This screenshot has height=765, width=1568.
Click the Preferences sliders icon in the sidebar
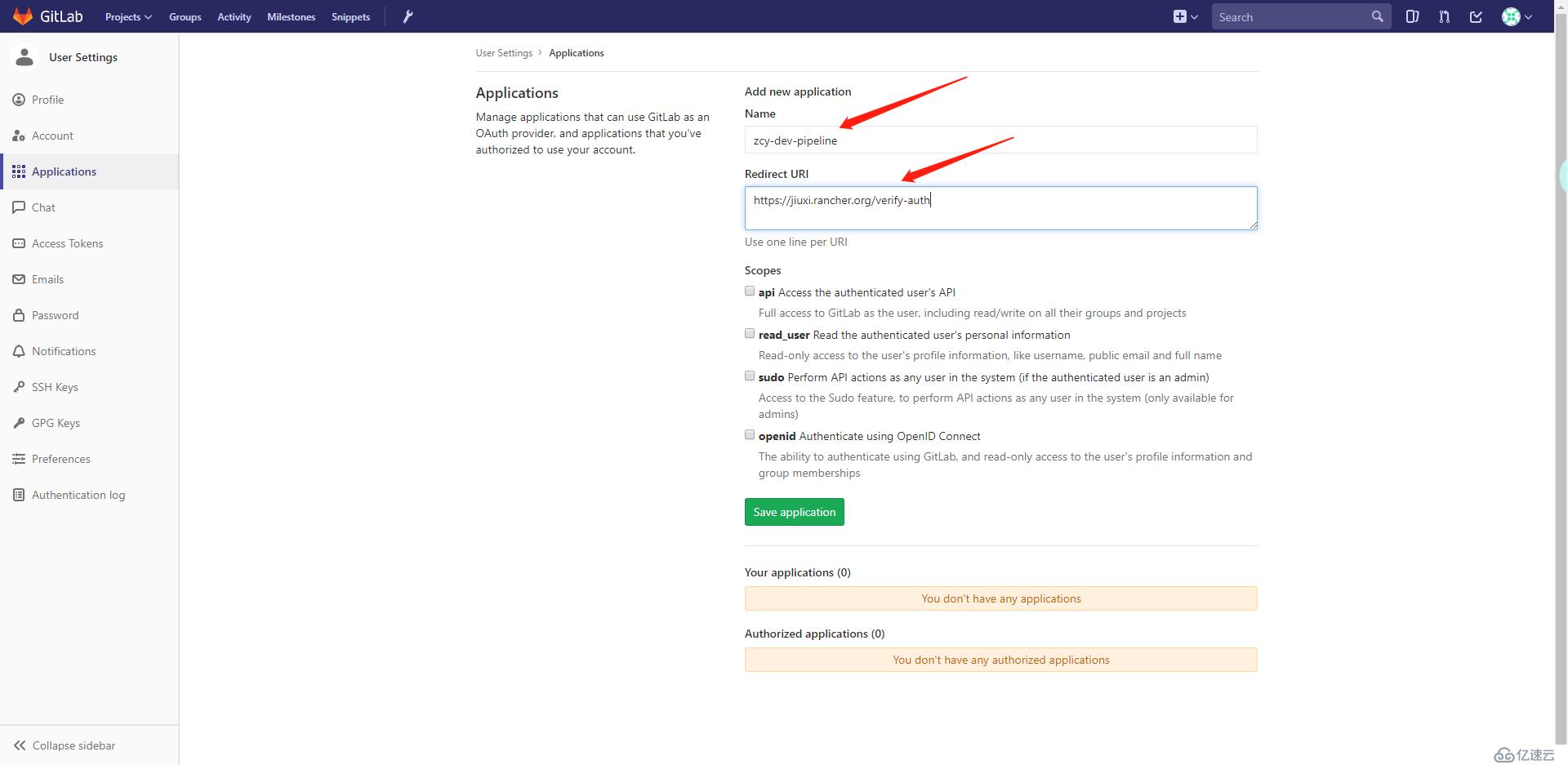coord(19,459)
